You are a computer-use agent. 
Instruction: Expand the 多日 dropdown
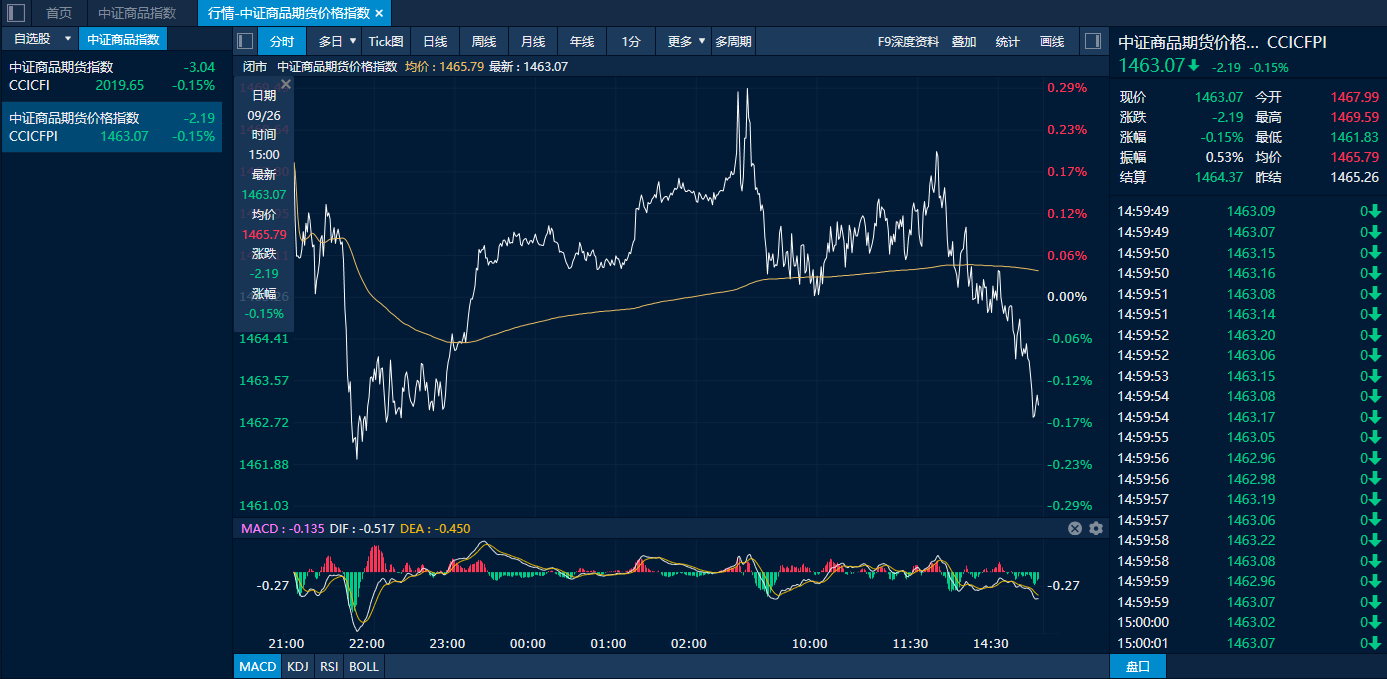point(353,41)
